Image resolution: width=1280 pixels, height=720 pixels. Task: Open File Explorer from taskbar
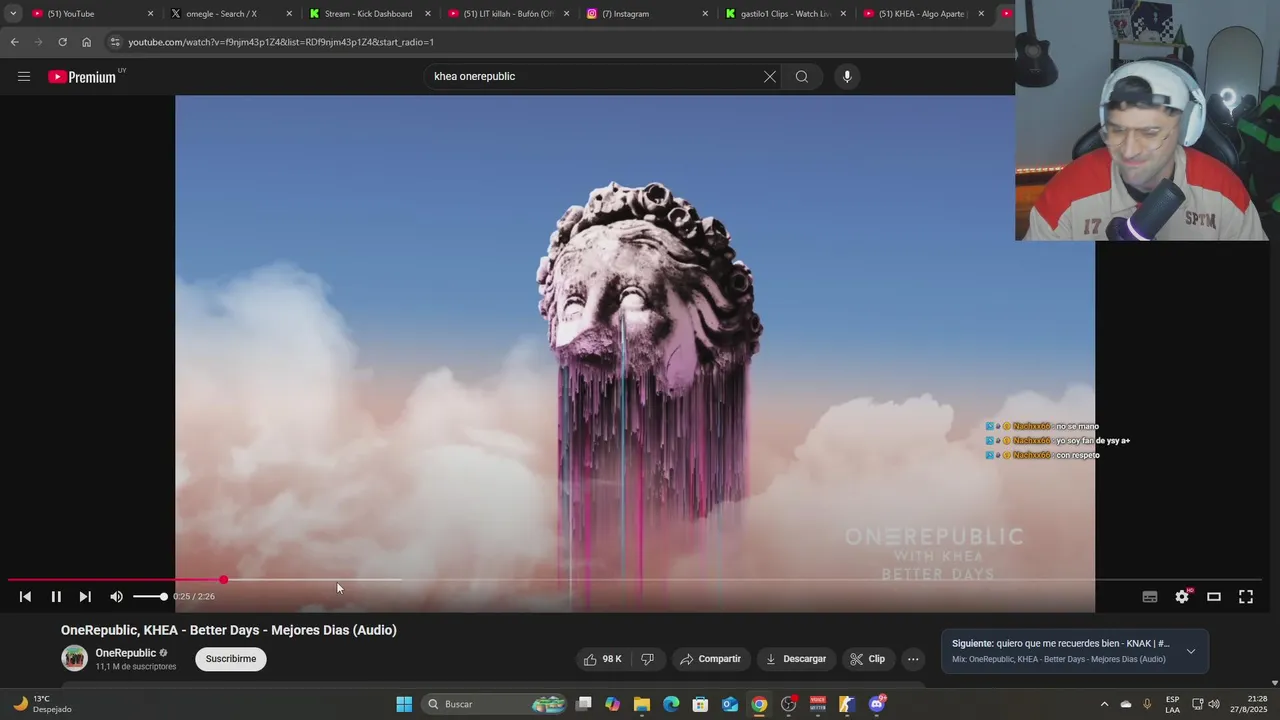click(x=642, y=704)
